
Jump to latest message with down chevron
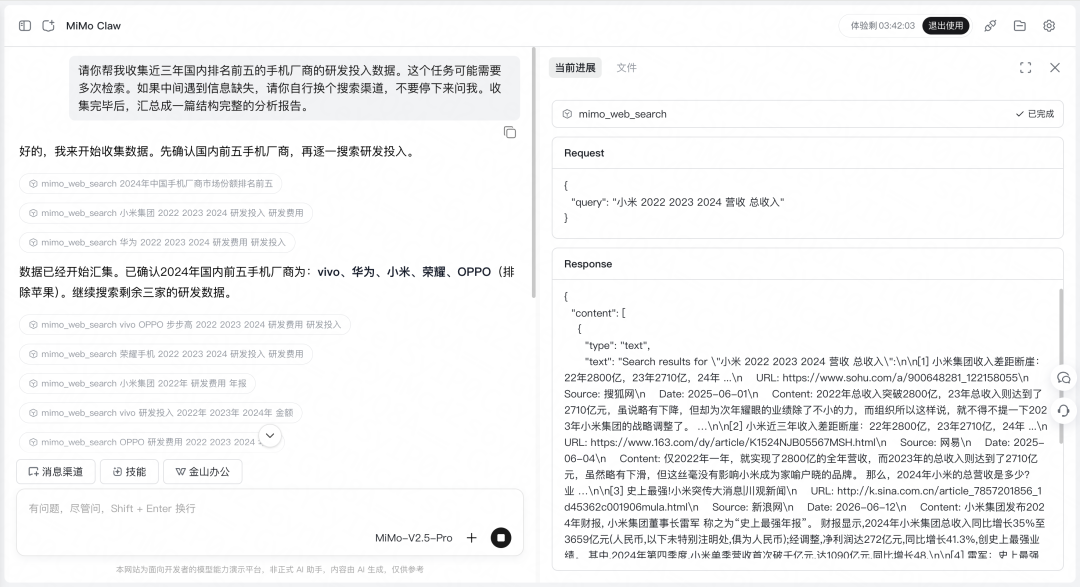point(270,435)
